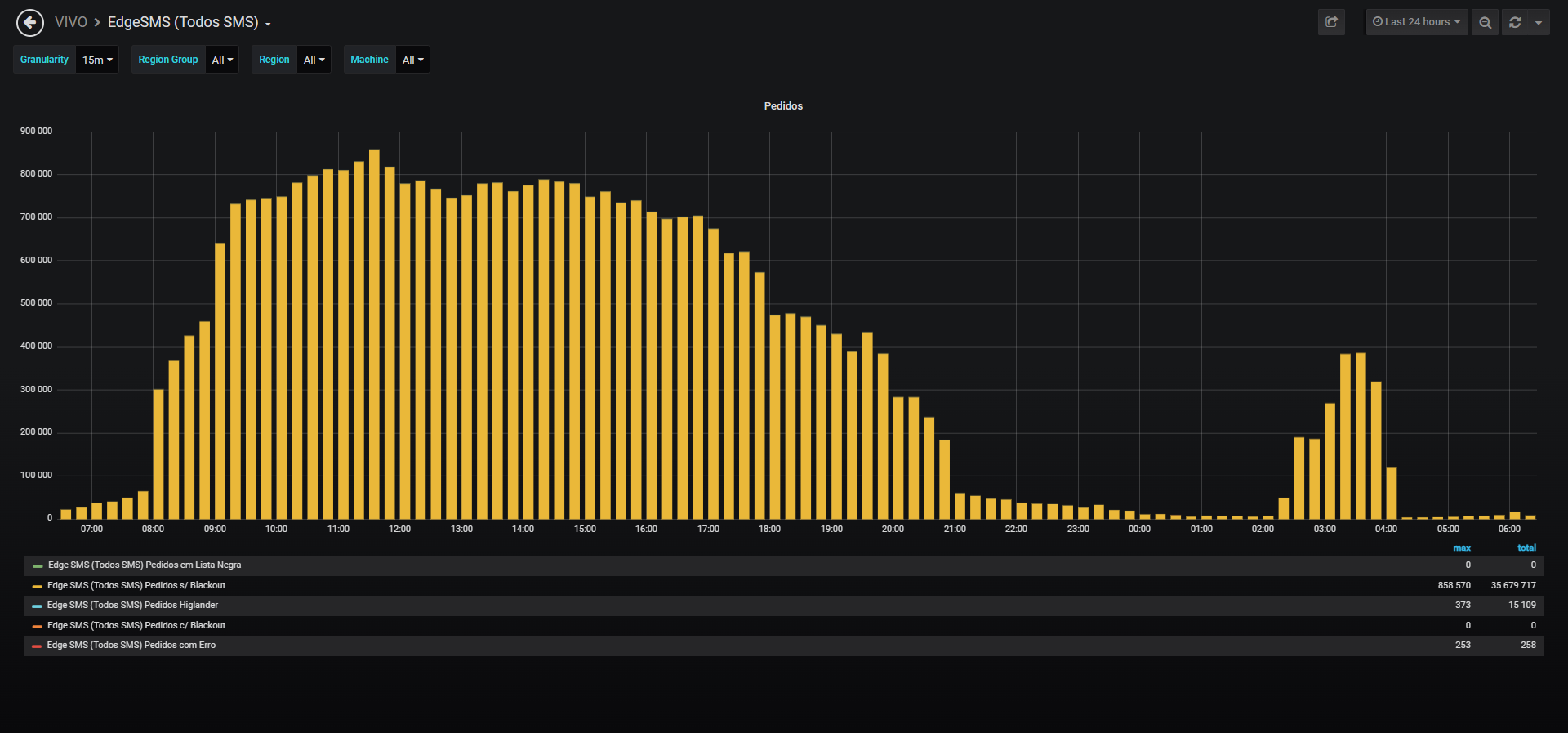Sort legend by max column header
The image size is (1568, 733).
click(x=1462, y=548)
